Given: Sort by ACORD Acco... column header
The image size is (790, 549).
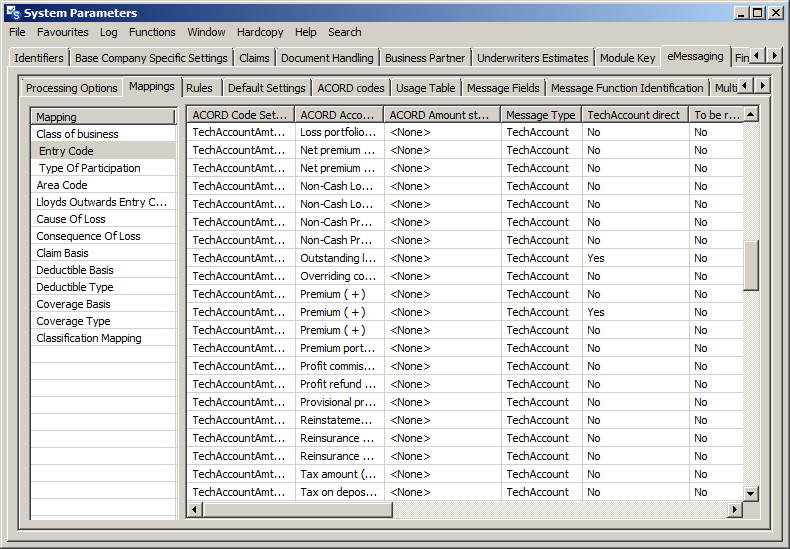Looking at the screenshot, I should click(x=339, y=115).
